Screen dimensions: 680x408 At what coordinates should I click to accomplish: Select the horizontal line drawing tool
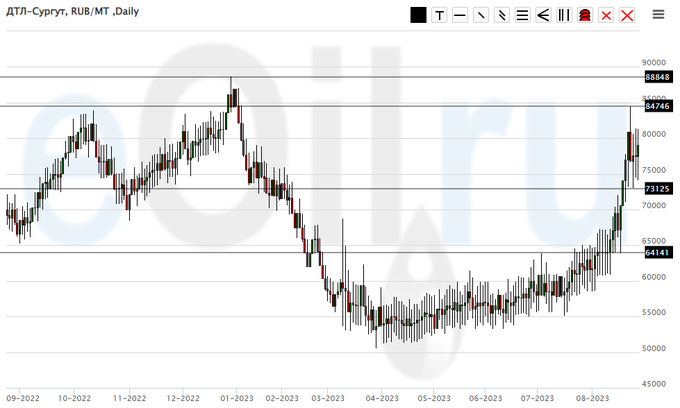point(460,15)
